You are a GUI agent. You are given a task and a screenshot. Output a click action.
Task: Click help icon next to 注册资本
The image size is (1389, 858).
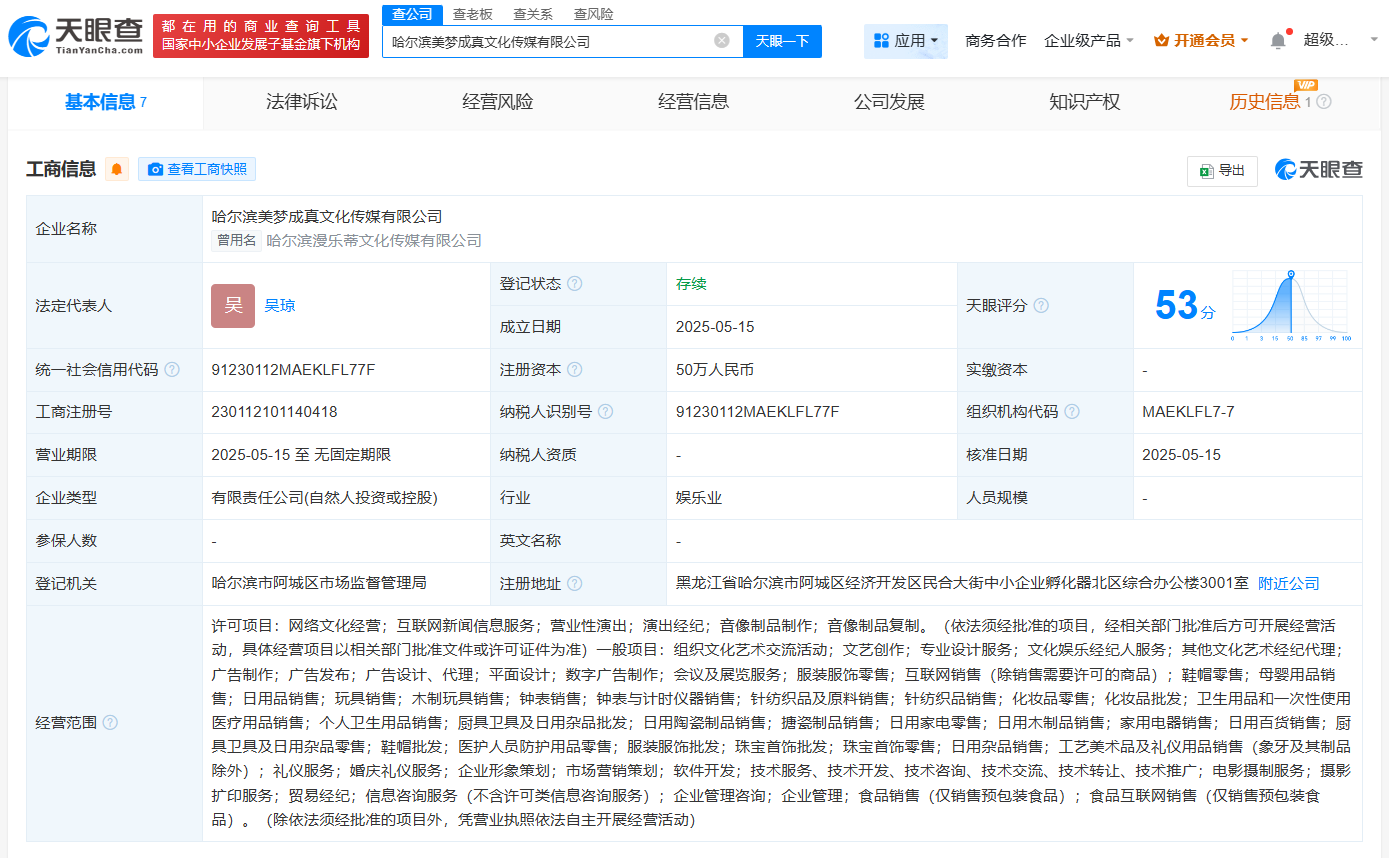point(574,370)
